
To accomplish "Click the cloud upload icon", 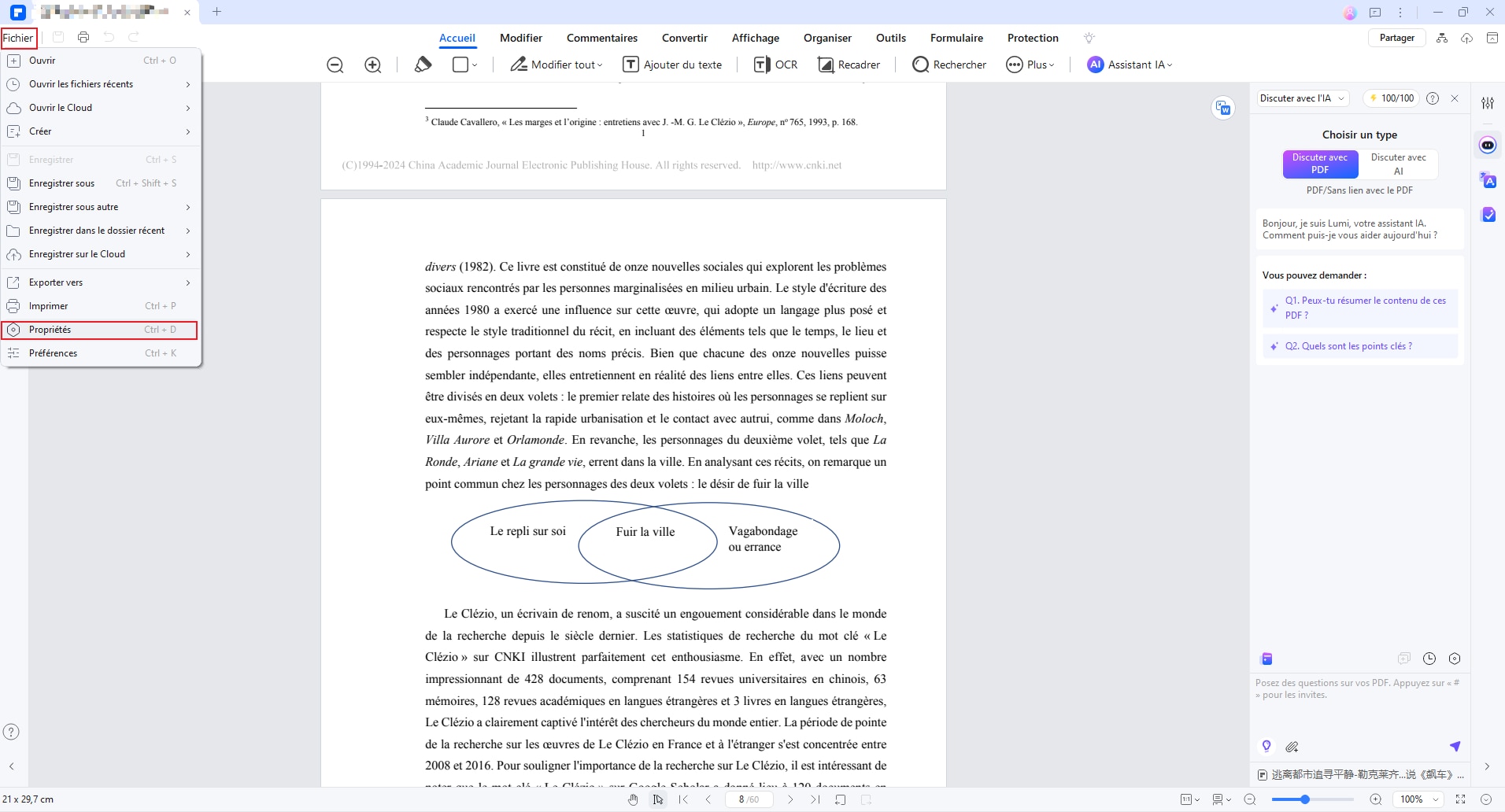I will tap(1467, 38).
